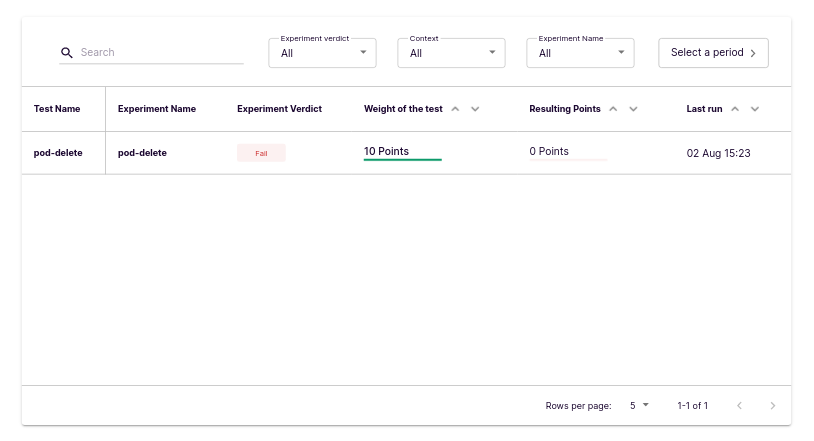The image size is (814, 441).
Task: Click the Experiment Verdict column header
Action: (x=279, y=109)
